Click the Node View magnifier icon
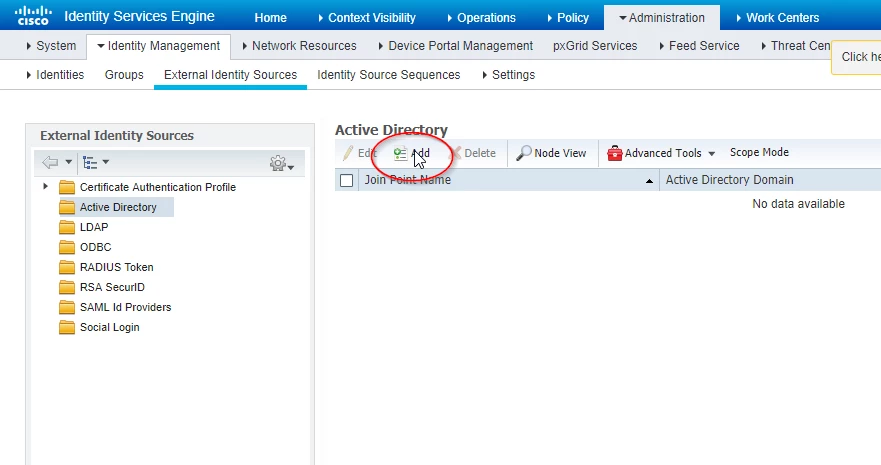This screenshot has height=465, width=881. [524, 153]
